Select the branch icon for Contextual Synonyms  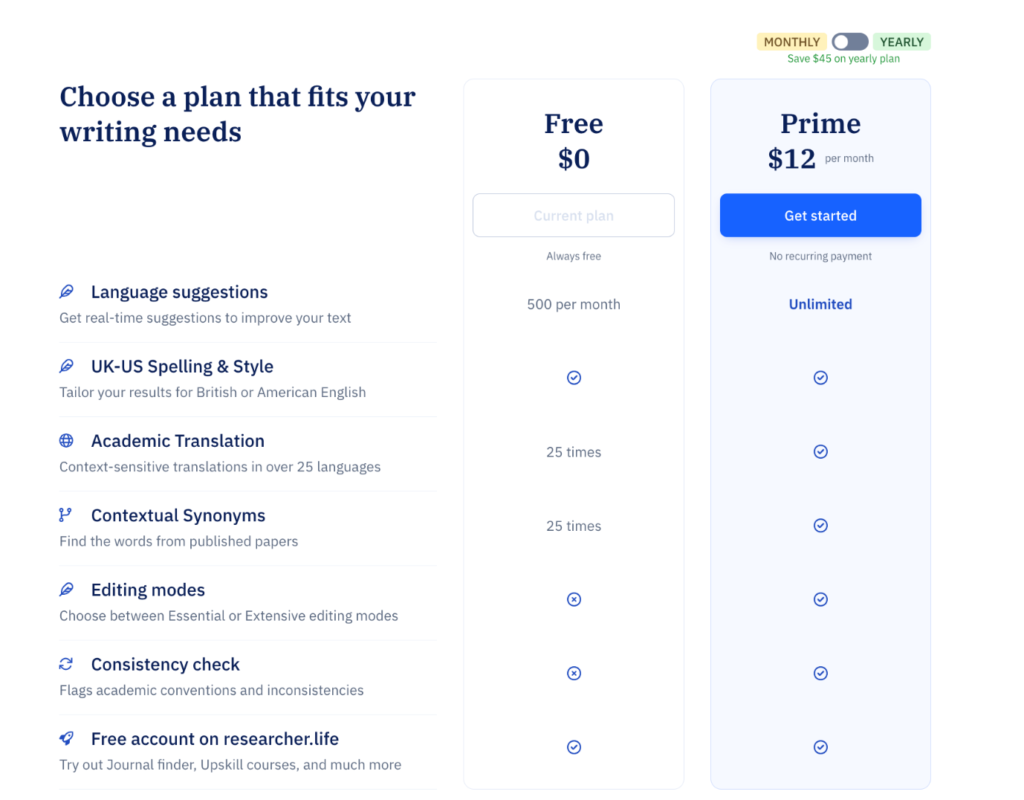(66, 515)
